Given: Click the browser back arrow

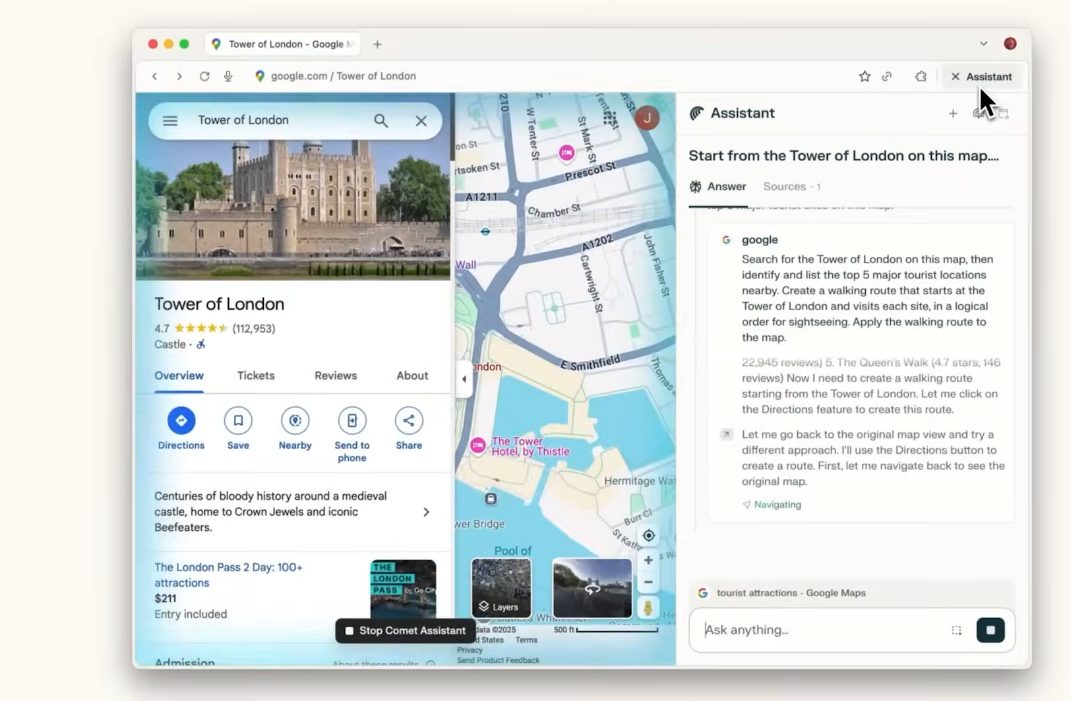Looking at the screenshot, I should click(155, 77).
